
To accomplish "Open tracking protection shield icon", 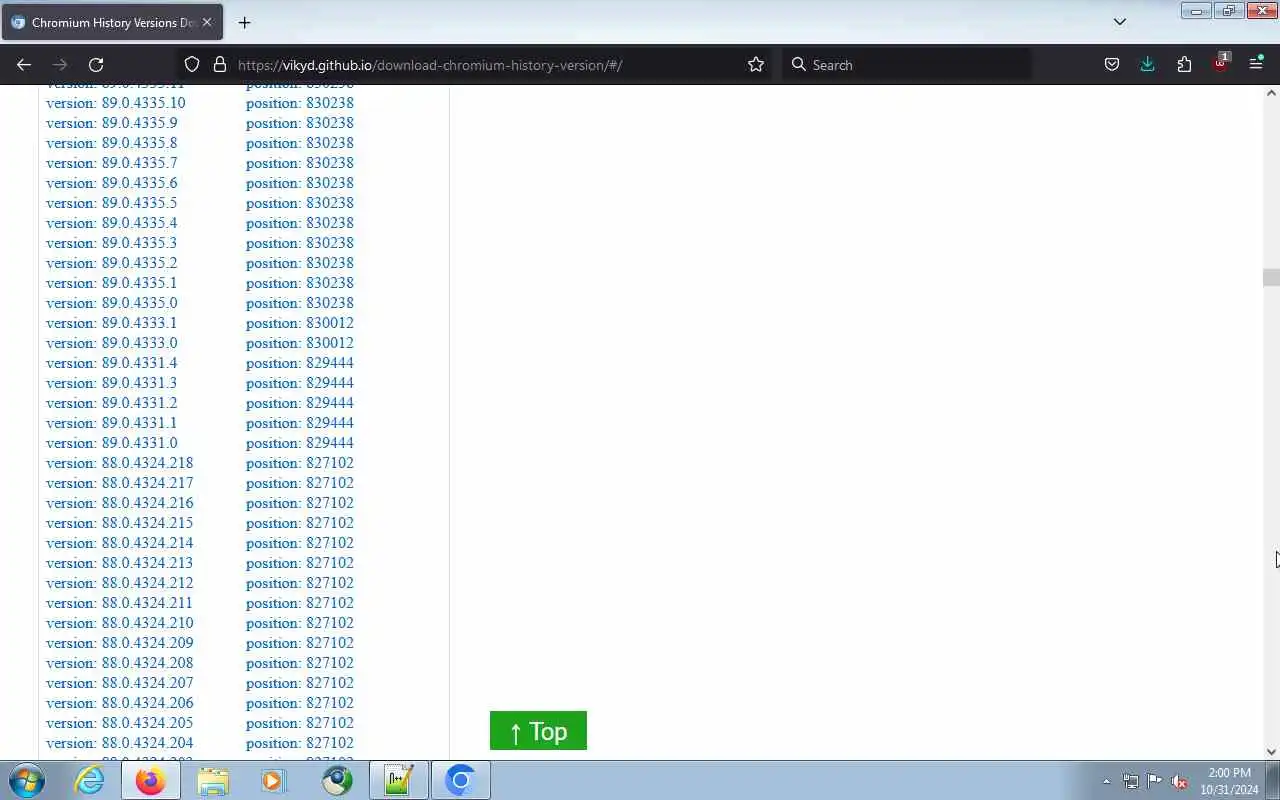I will 192,64.
